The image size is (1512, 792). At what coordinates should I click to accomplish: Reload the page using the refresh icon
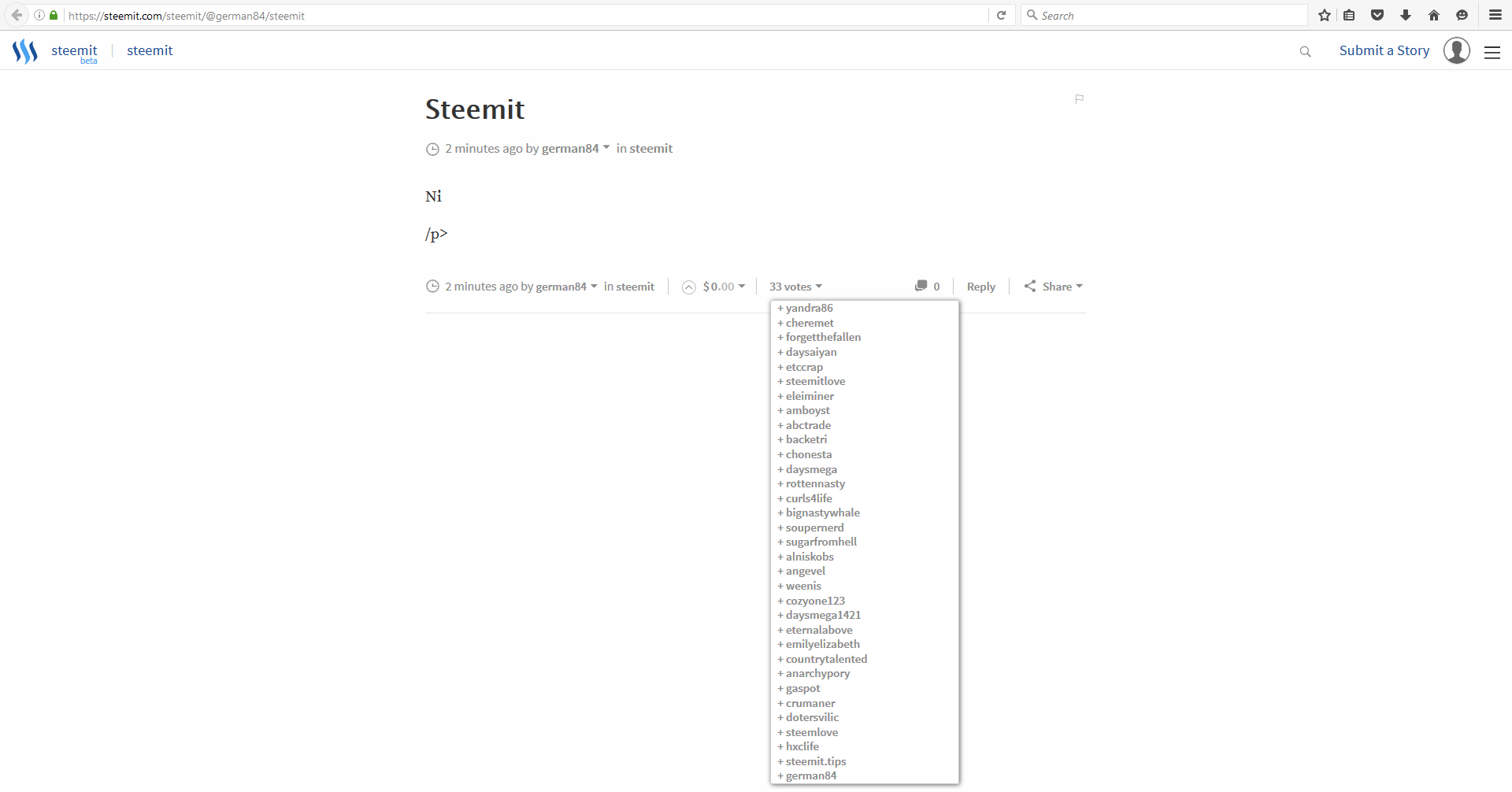[1002, 15]
